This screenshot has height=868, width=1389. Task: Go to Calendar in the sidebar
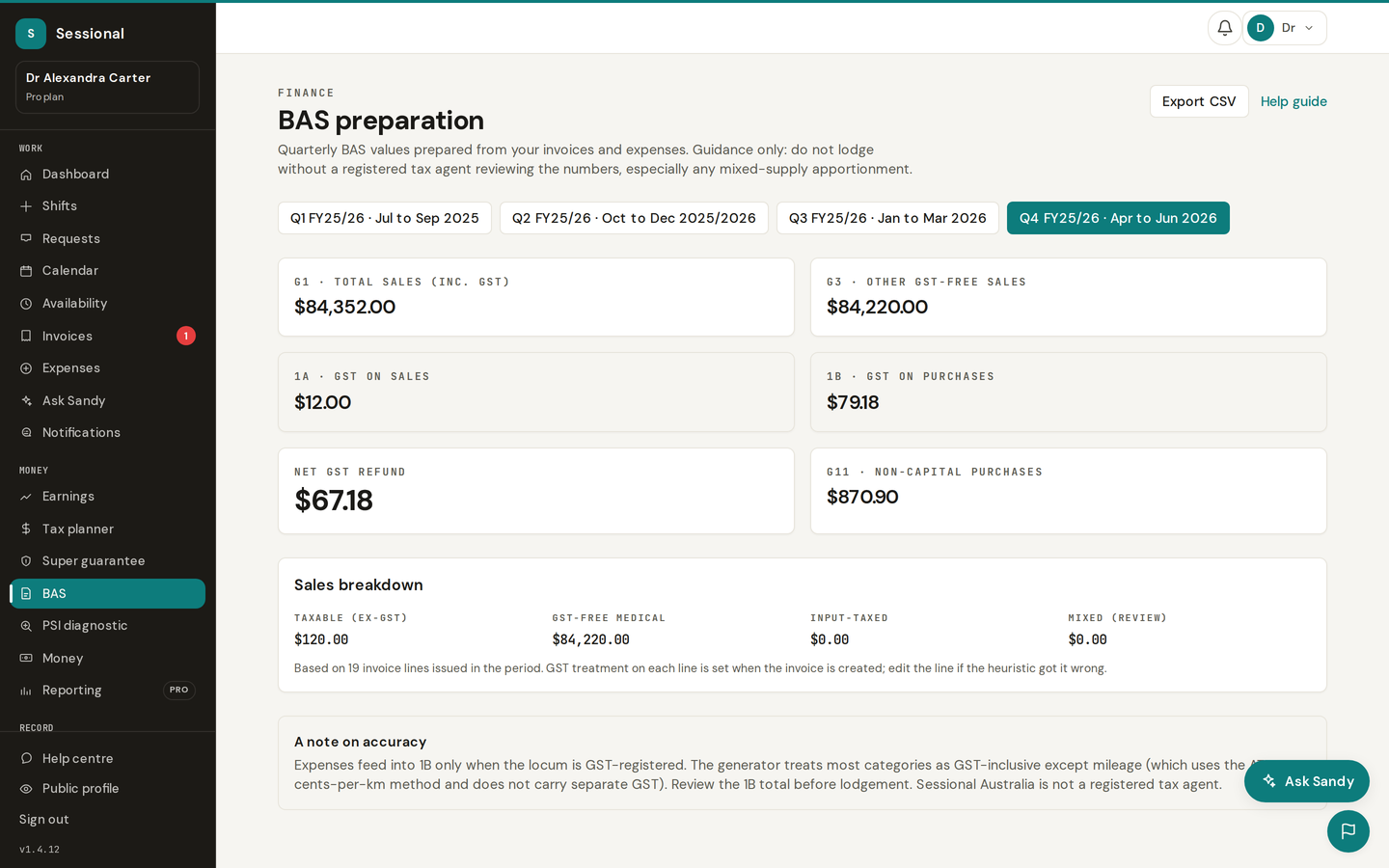click(x=107, y=271)
